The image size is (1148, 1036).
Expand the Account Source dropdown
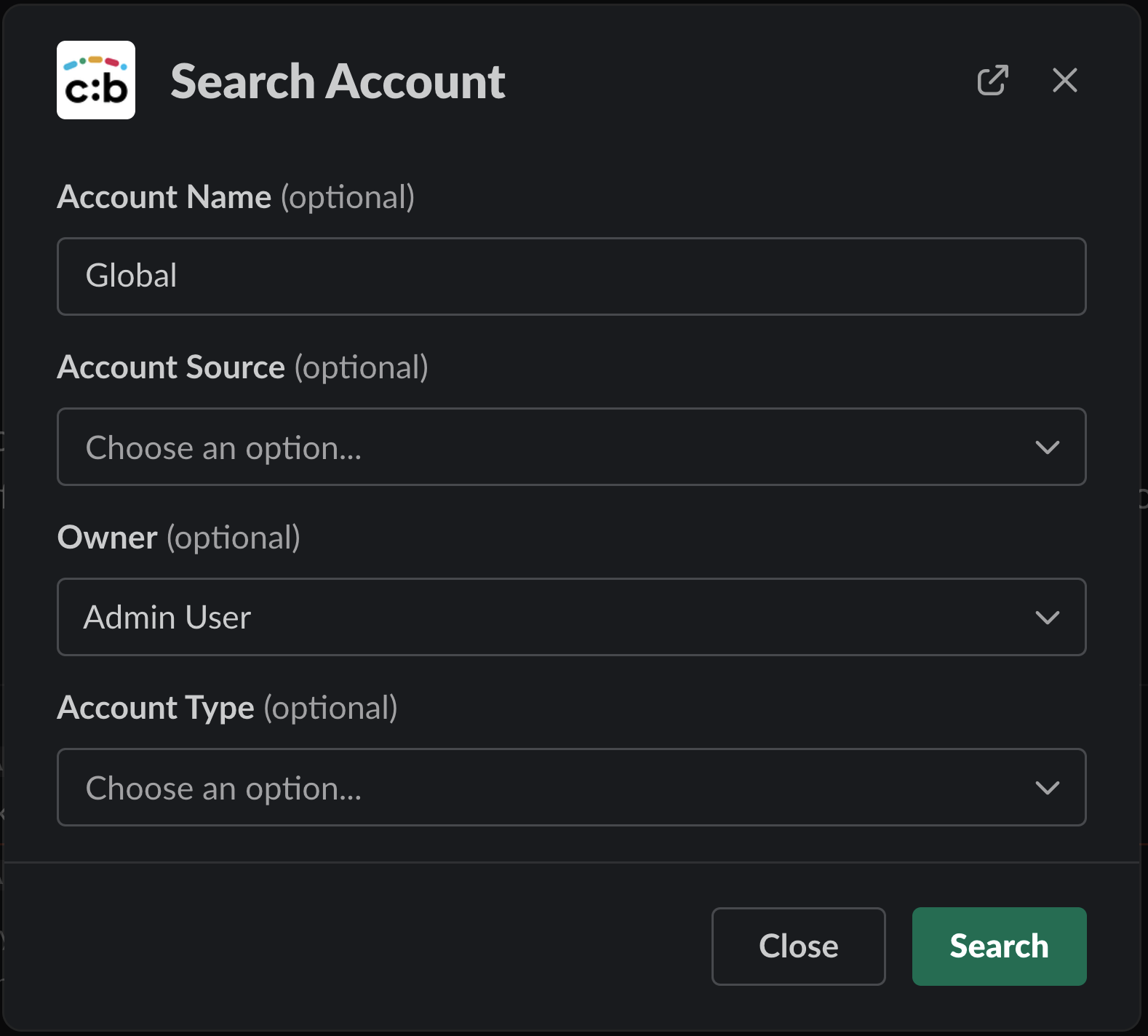[571, 447]
